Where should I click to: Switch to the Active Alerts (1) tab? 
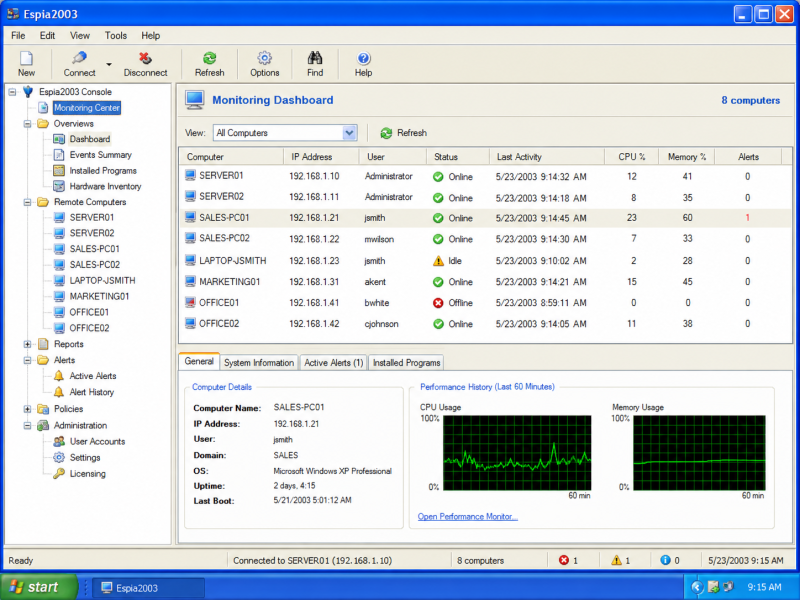tap(334, 363)
